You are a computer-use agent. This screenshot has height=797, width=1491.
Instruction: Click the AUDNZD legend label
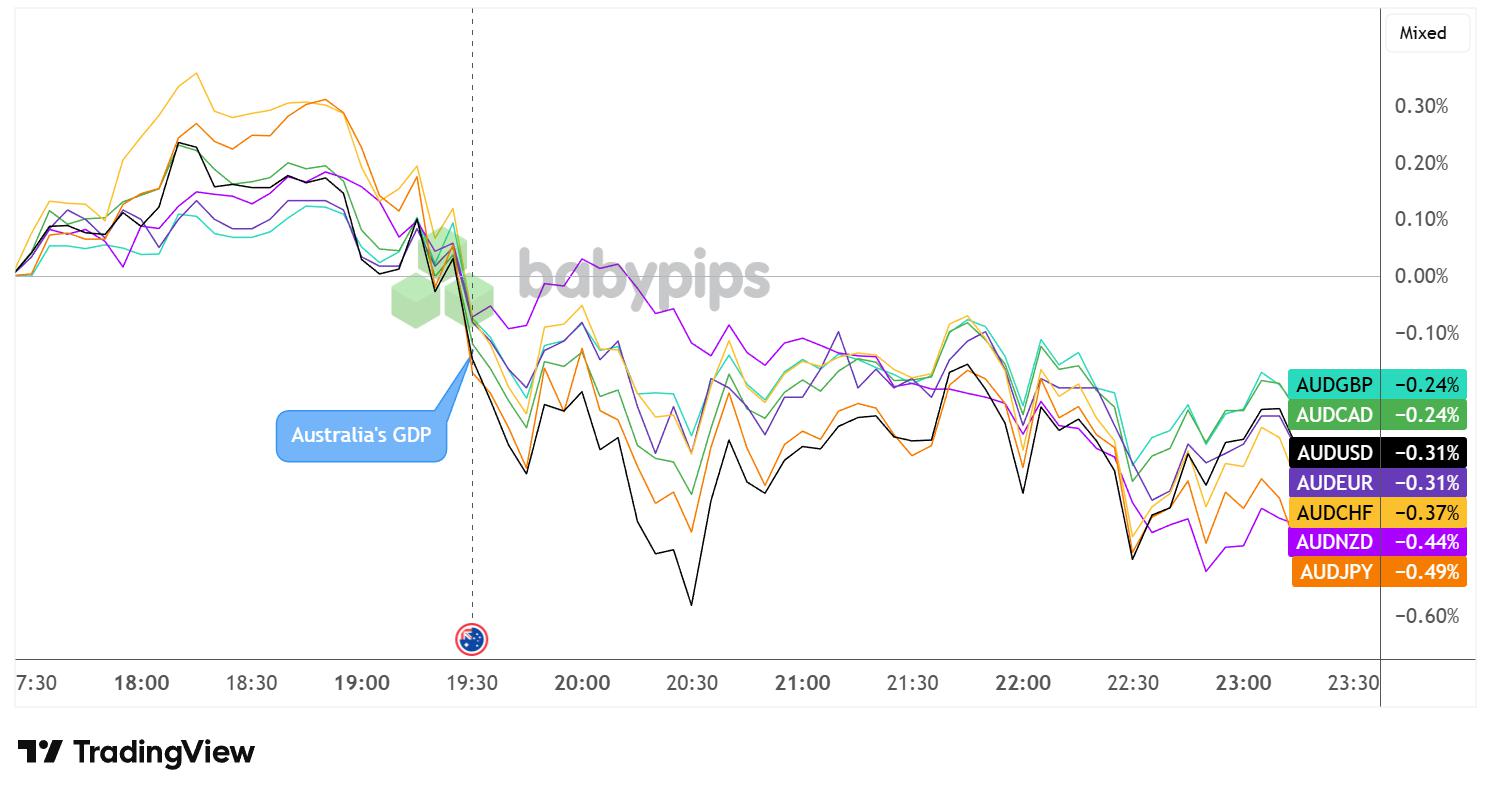tap(1335, 542)
